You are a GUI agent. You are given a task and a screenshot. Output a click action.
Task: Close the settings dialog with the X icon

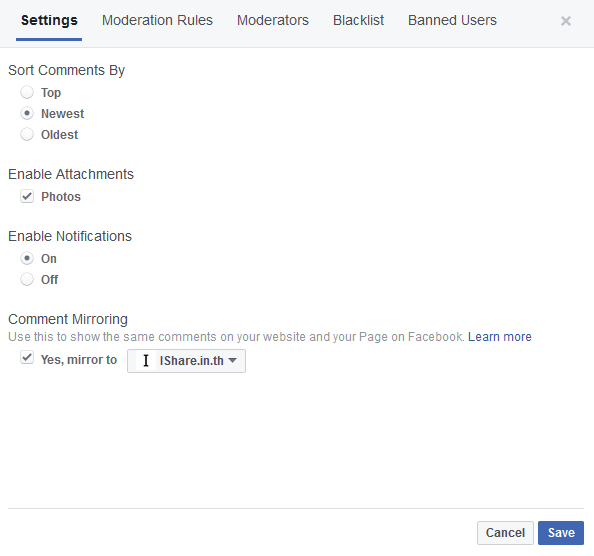pos(566,21)
